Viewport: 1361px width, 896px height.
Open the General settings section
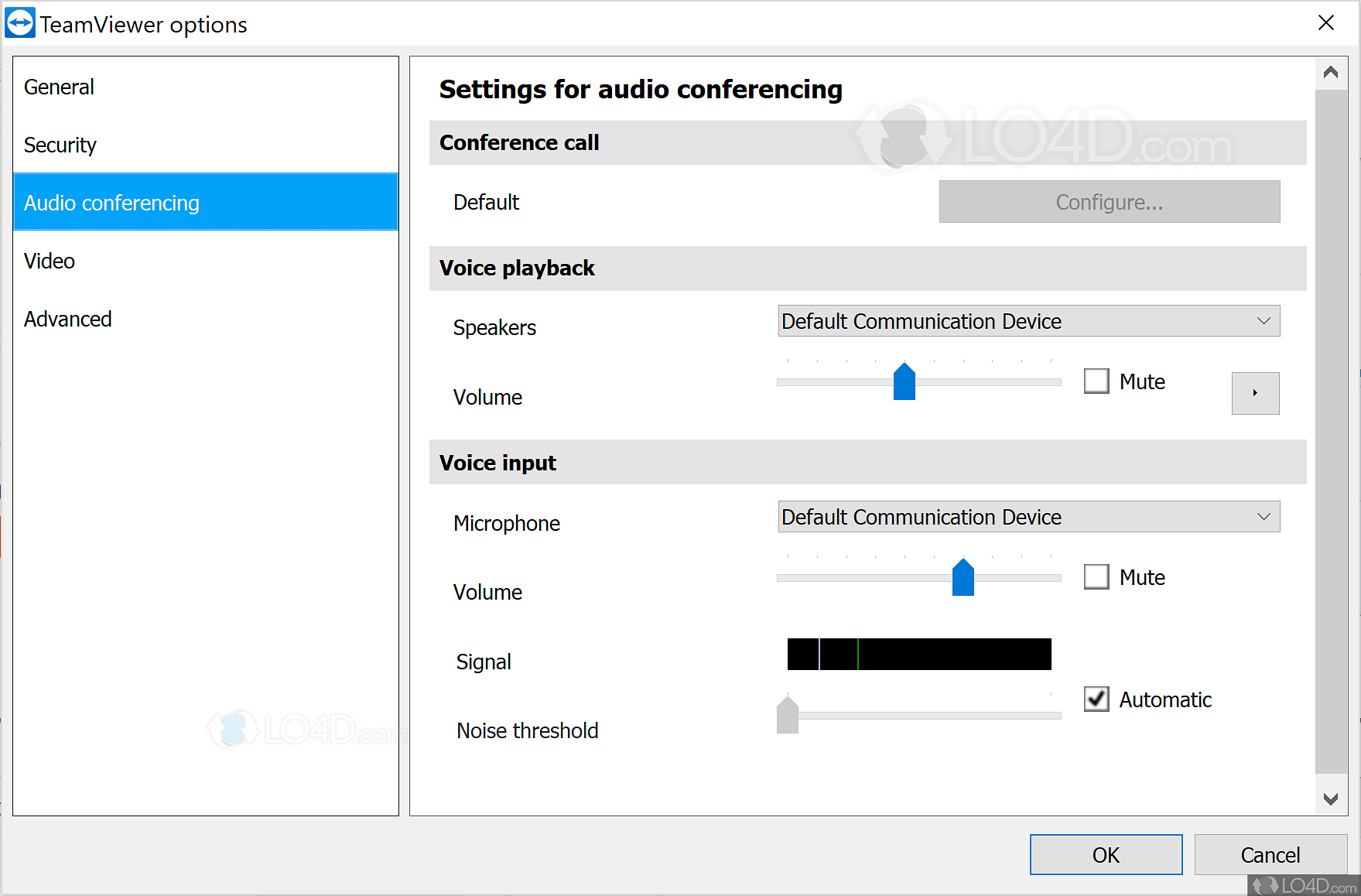[59, 87]
